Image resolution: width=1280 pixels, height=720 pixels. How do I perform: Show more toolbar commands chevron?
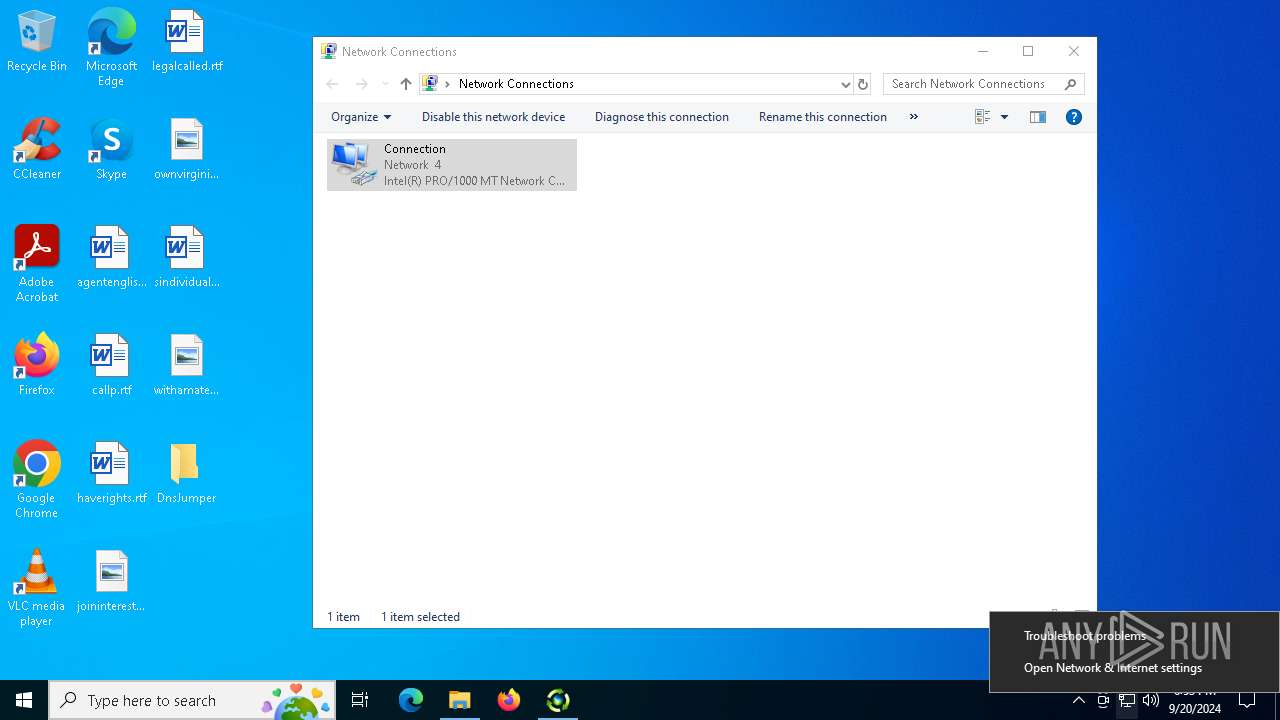point(913,117)
